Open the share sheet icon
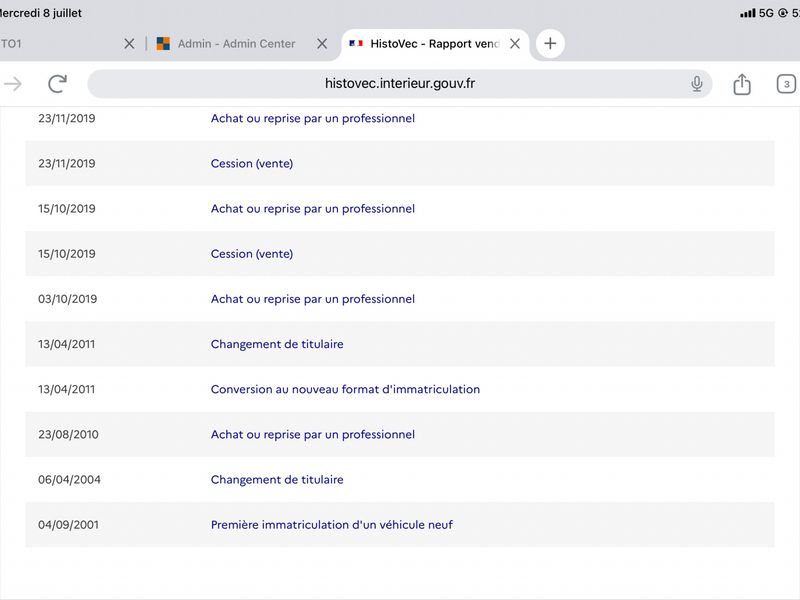Image resolution: width=800 pixels, height=600 pixels. coord(742,84)
